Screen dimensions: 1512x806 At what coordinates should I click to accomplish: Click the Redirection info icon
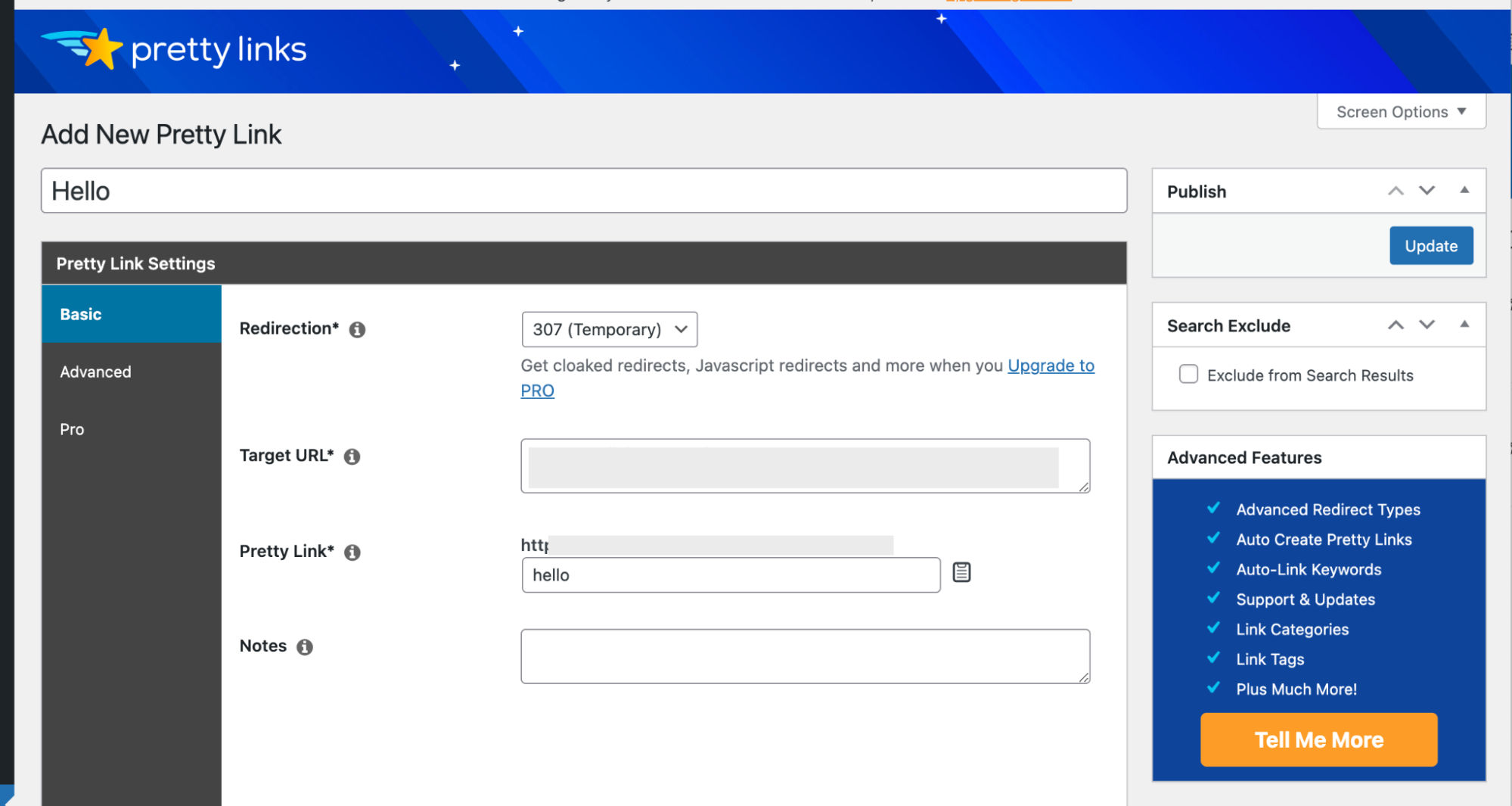coord(357,329)
